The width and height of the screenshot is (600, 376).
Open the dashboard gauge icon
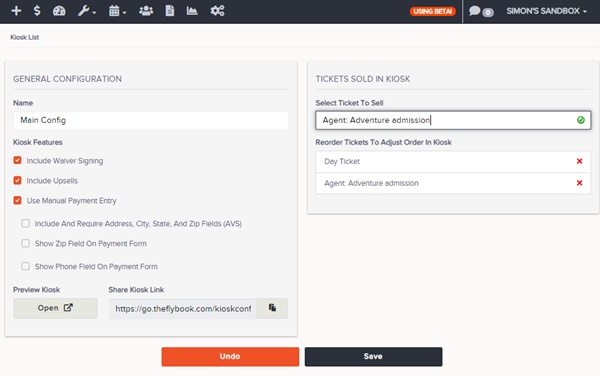point(59,11)
